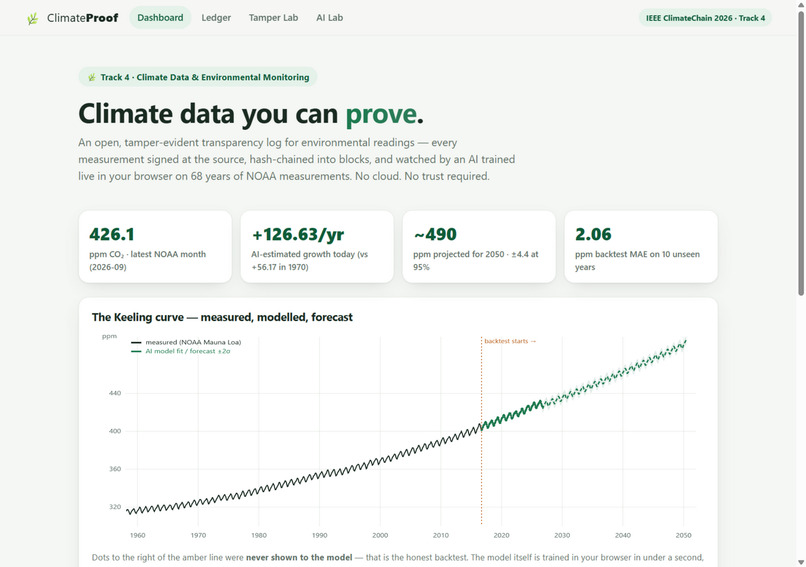This screenshot has width=806, height=567.
Task: Click the ppm y-axis unit label
Action: pyautogui.click(x=109, y=336)
